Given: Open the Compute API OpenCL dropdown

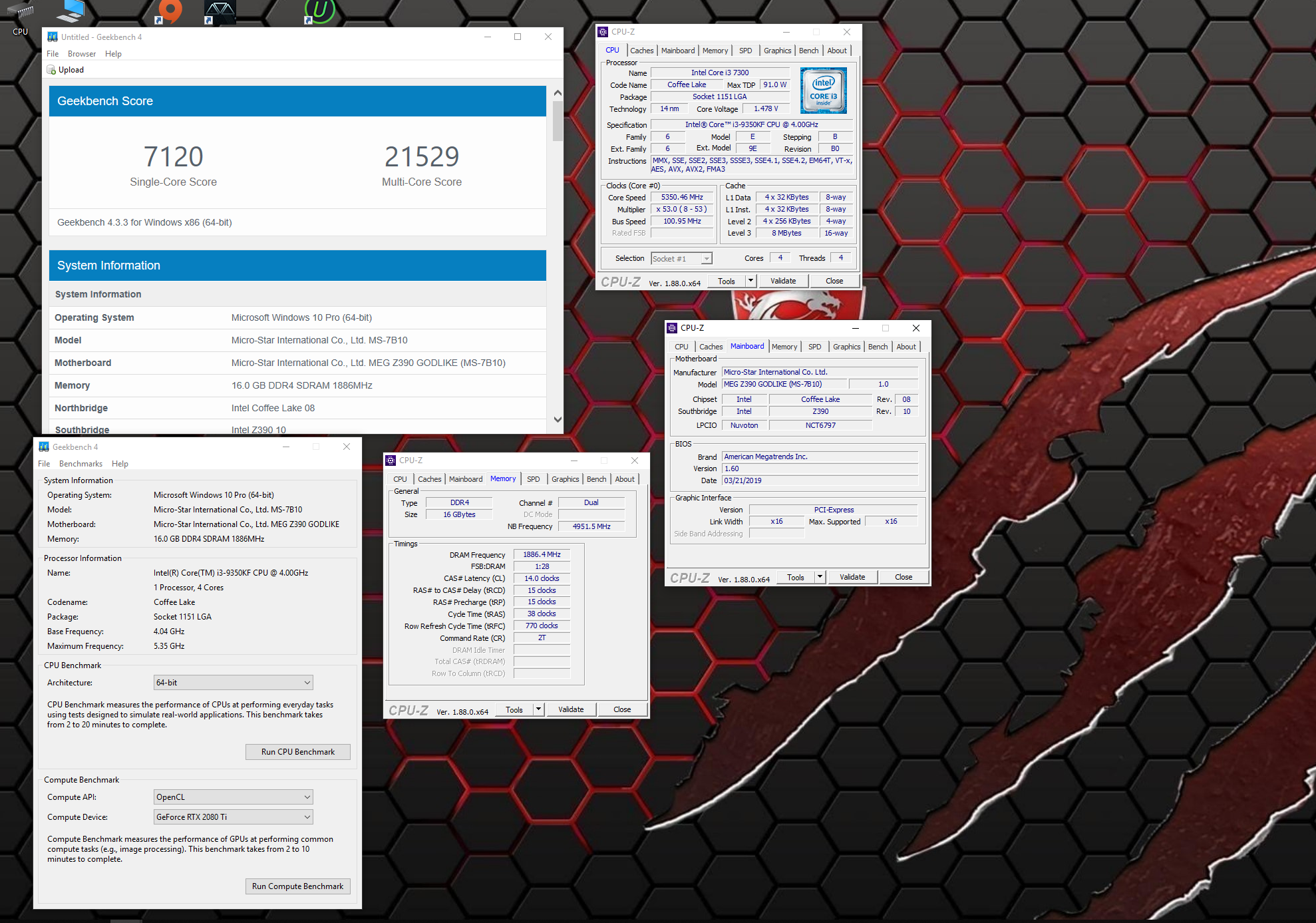Looking at the screenshot, I should (234, 797).
